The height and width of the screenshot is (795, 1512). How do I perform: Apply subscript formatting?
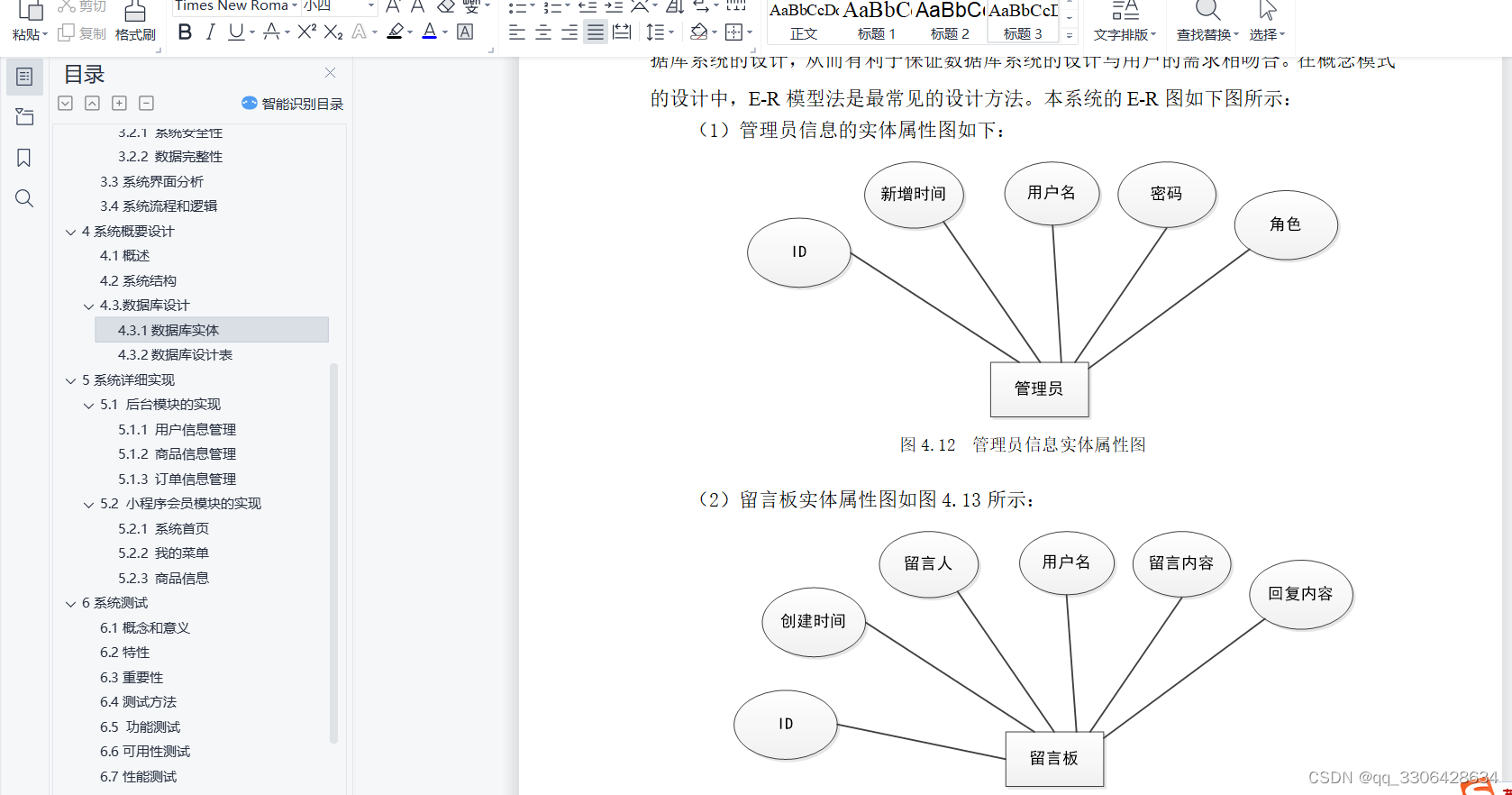[332, 32]
